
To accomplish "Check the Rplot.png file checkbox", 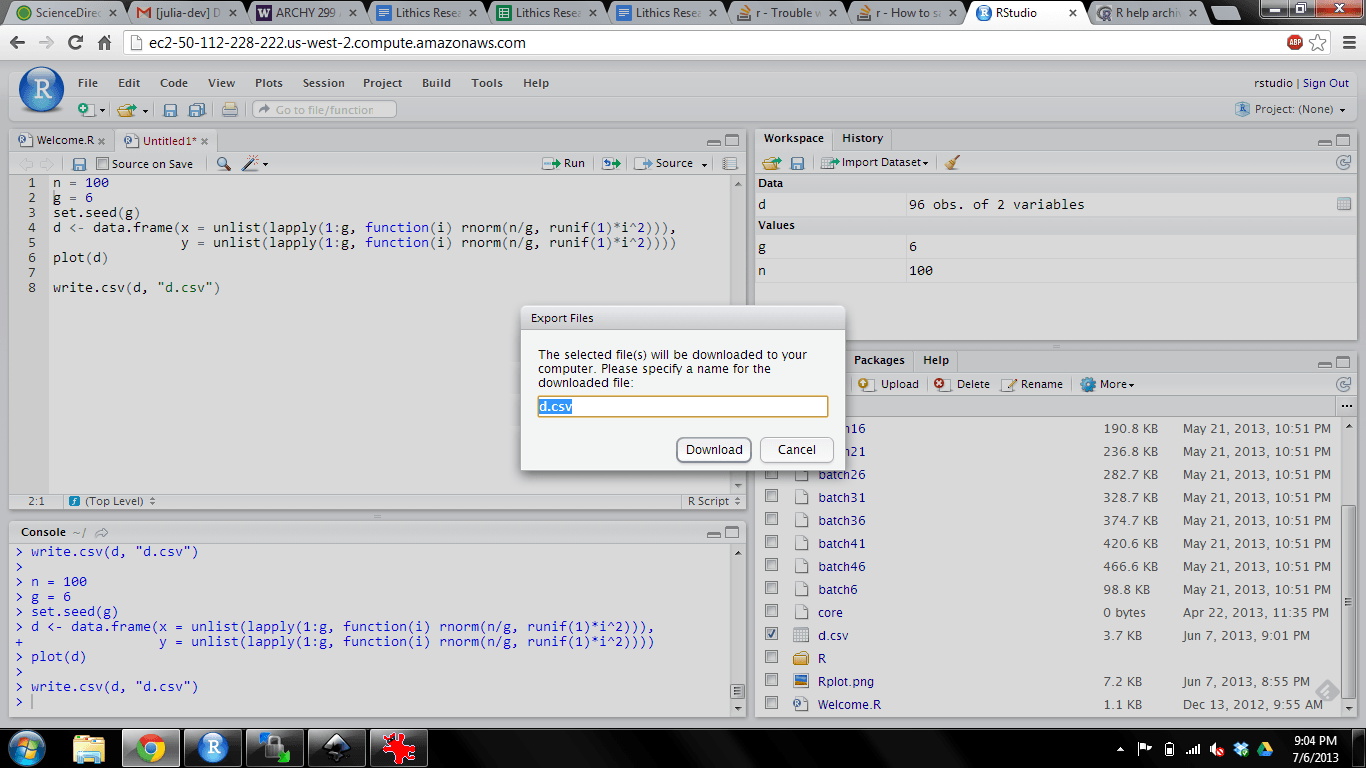I will pyautogui.click(x=771, y=680).
